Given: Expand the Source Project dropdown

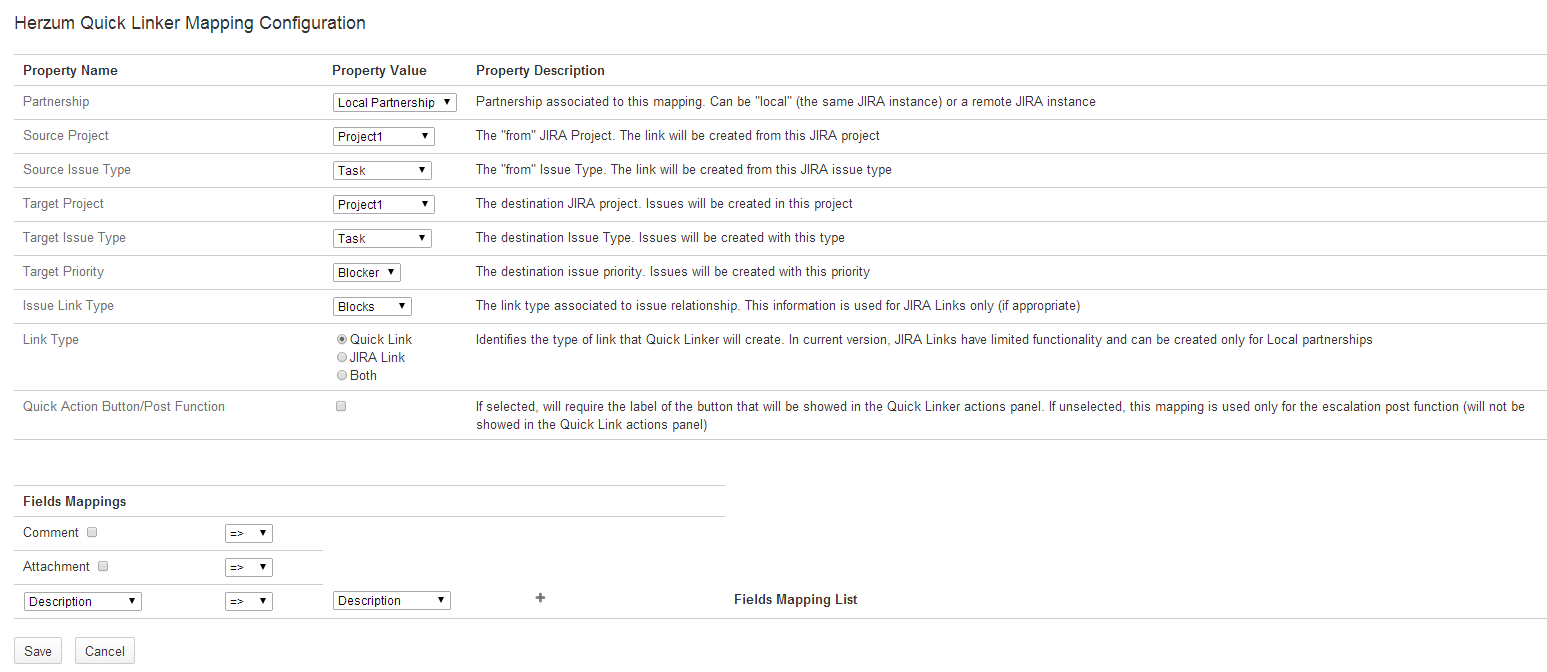Looking at the screenshot, I should (x=383, y=136).
